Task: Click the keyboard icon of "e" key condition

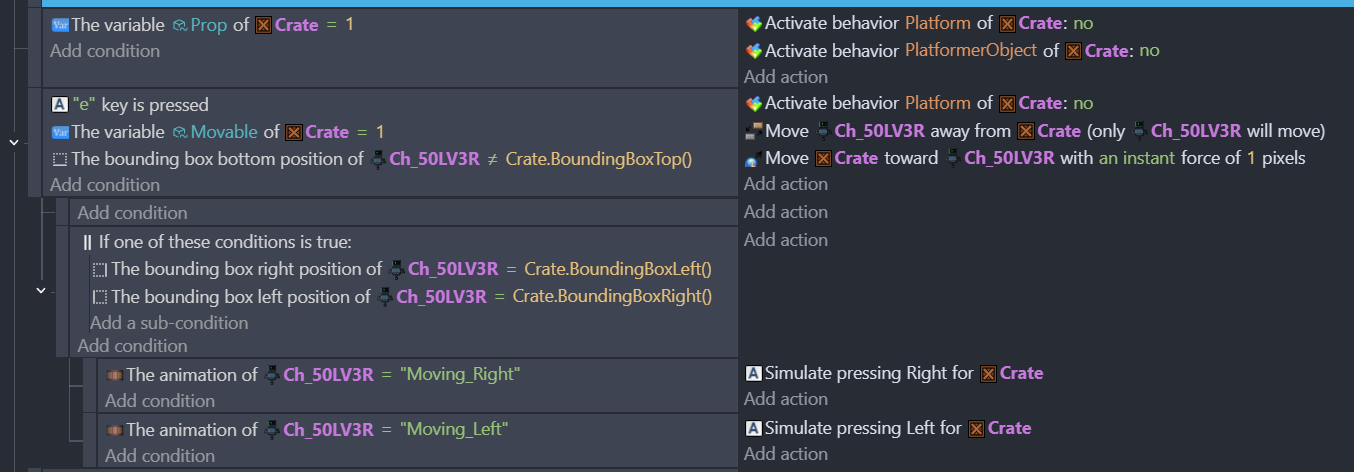Action: point(59,104)
